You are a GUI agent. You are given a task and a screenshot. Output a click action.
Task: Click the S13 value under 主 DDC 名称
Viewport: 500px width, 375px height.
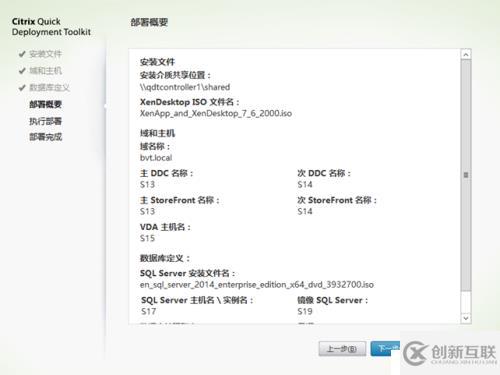(x=147, y=184)
